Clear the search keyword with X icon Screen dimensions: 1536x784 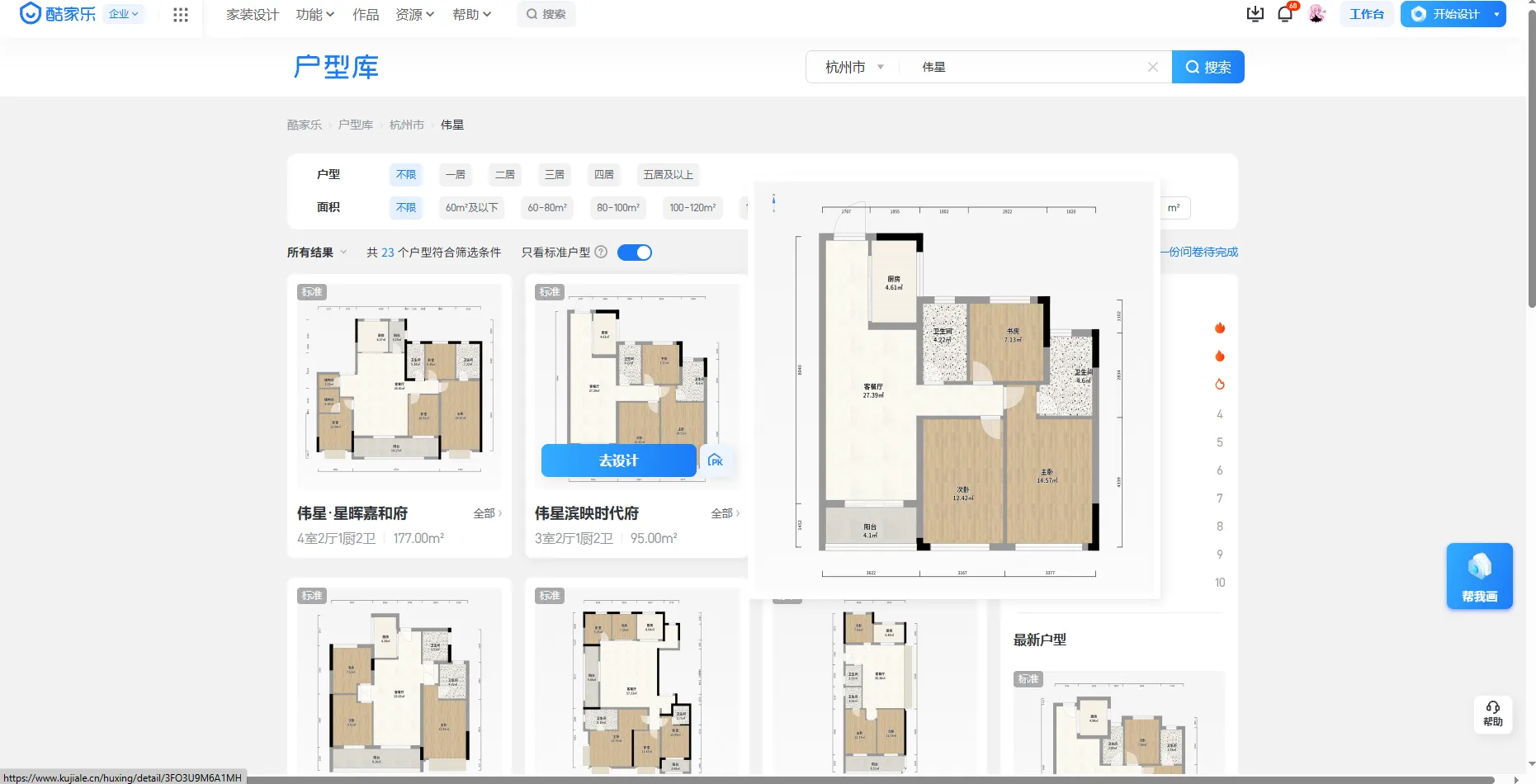pyautogui.click(x=1153, y=67)
